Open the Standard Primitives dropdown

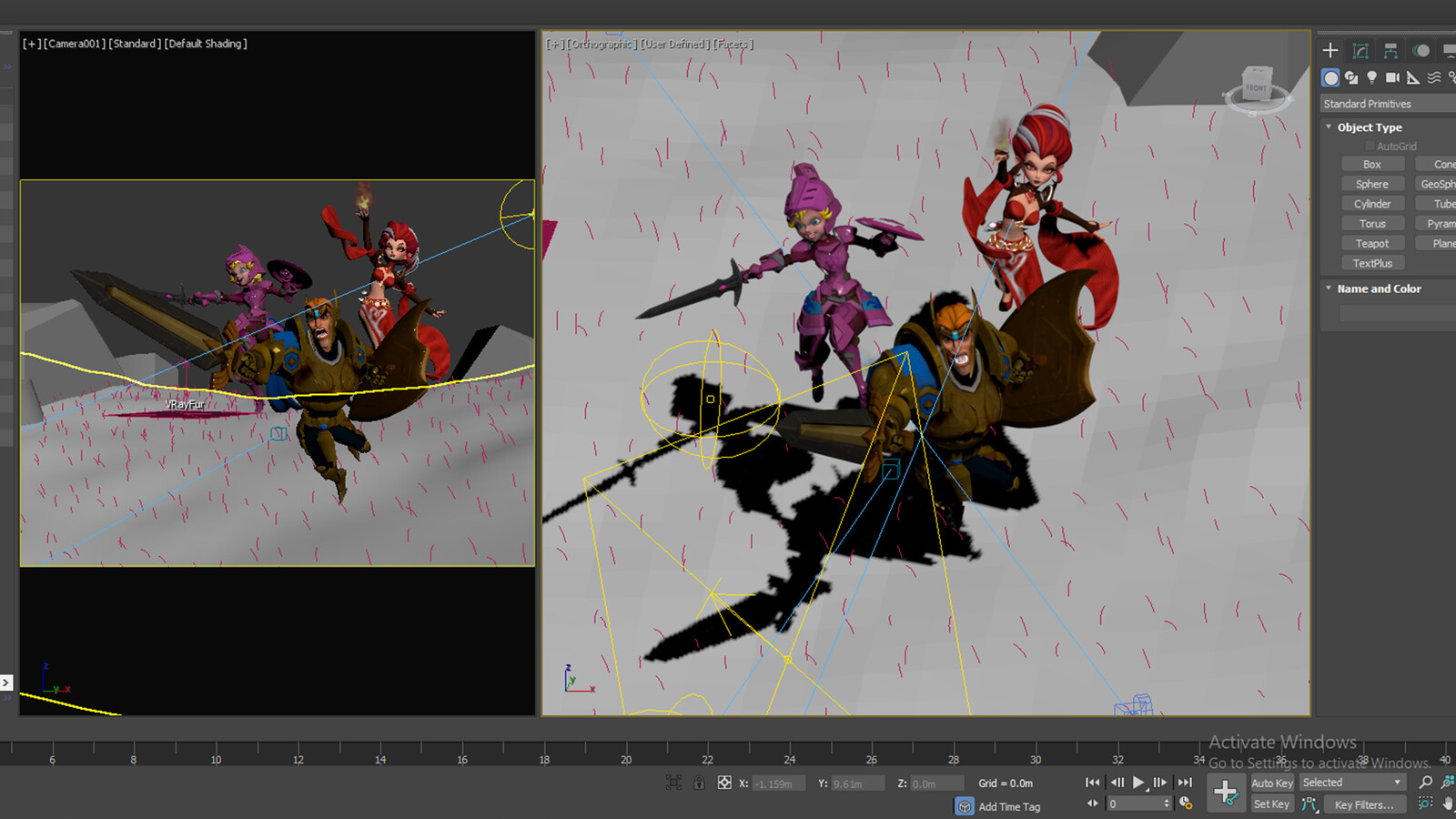click(1388, 104)
